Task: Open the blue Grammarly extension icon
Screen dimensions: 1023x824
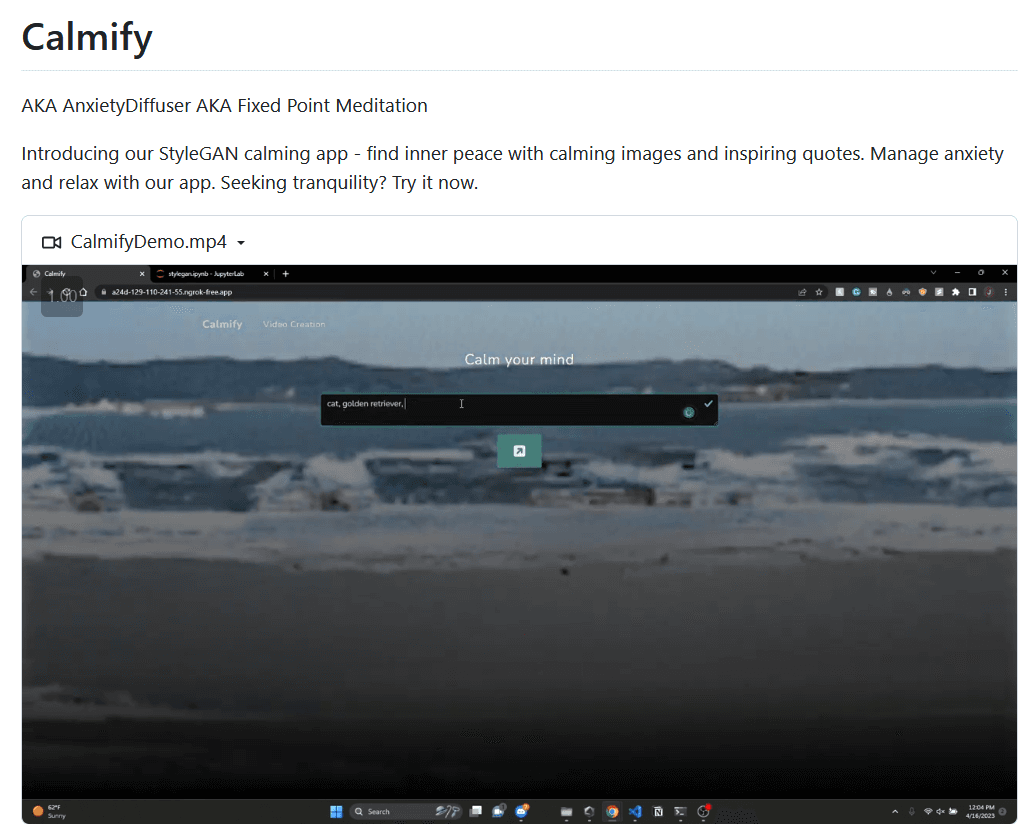Action: point(856,291)
